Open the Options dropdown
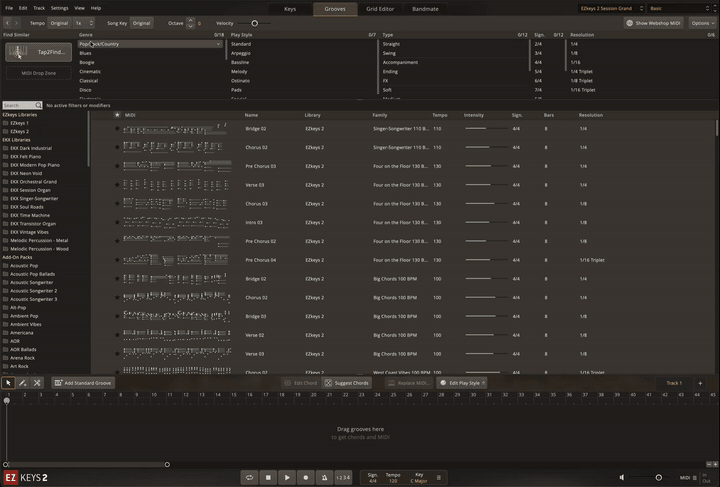This screenshot has height=487, width=720. (x=703, y=23)
